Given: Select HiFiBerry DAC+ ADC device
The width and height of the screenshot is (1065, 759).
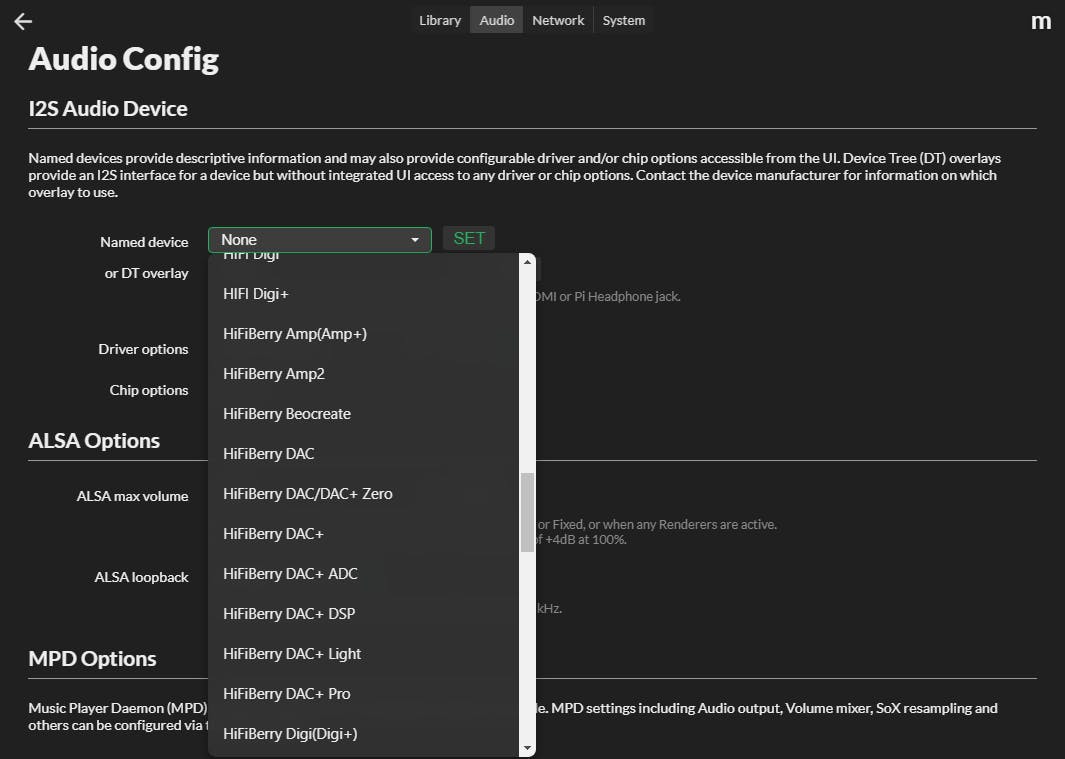Looking at the screenshot, I should tap(289, 574).
